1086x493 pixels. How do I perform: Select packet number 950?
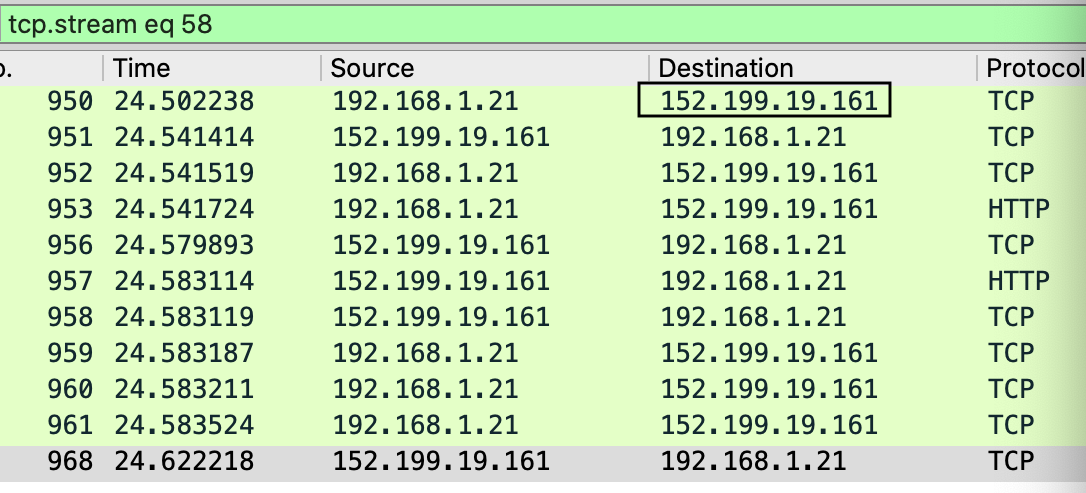(x=543, y=101)
